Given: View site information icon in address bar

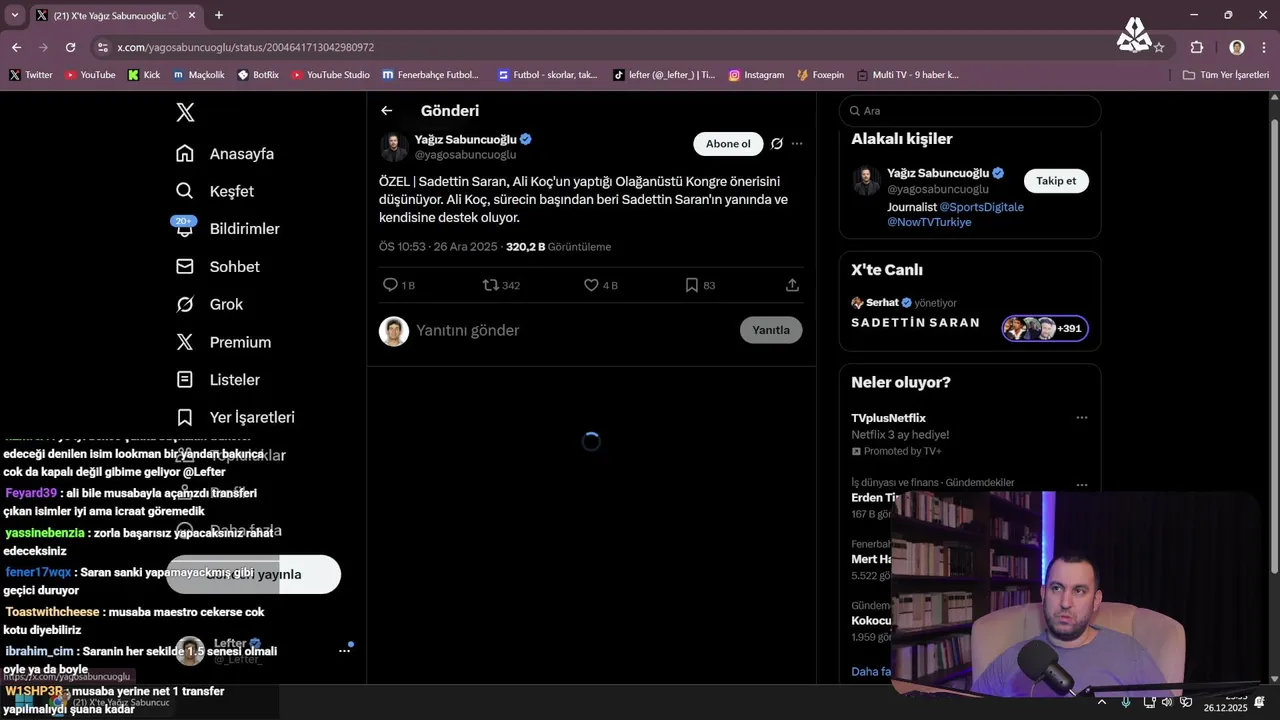Looking at the screenshot, I should pos(102,47).
